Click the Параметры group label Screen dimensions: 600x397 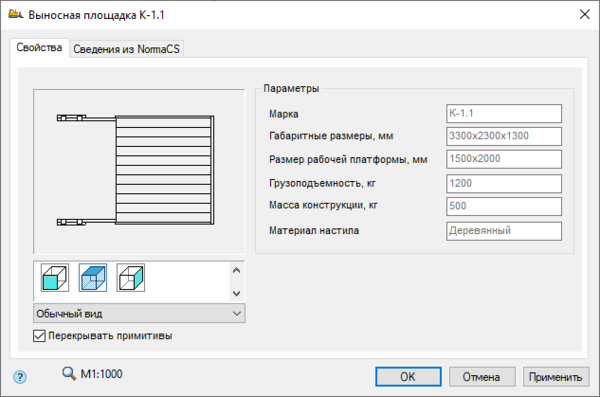[291, 88]
